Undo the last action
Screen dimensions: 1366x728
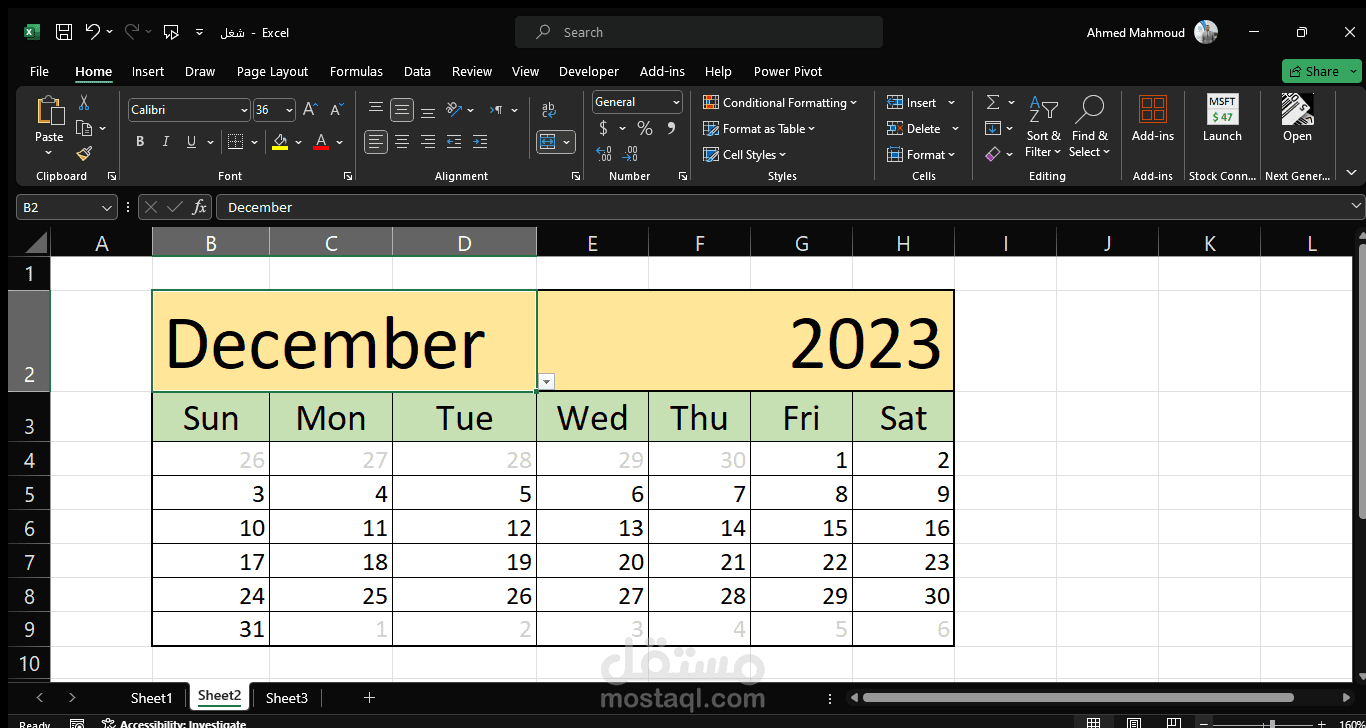93,32
